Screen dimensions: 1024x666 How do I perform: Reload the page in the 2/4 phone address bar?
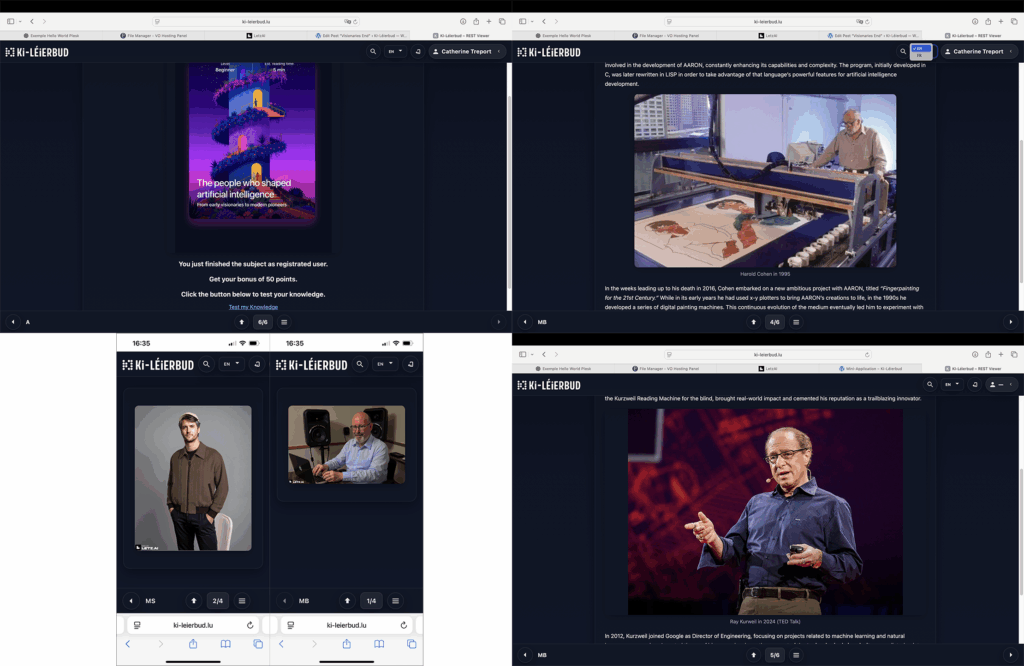(250, 625)
